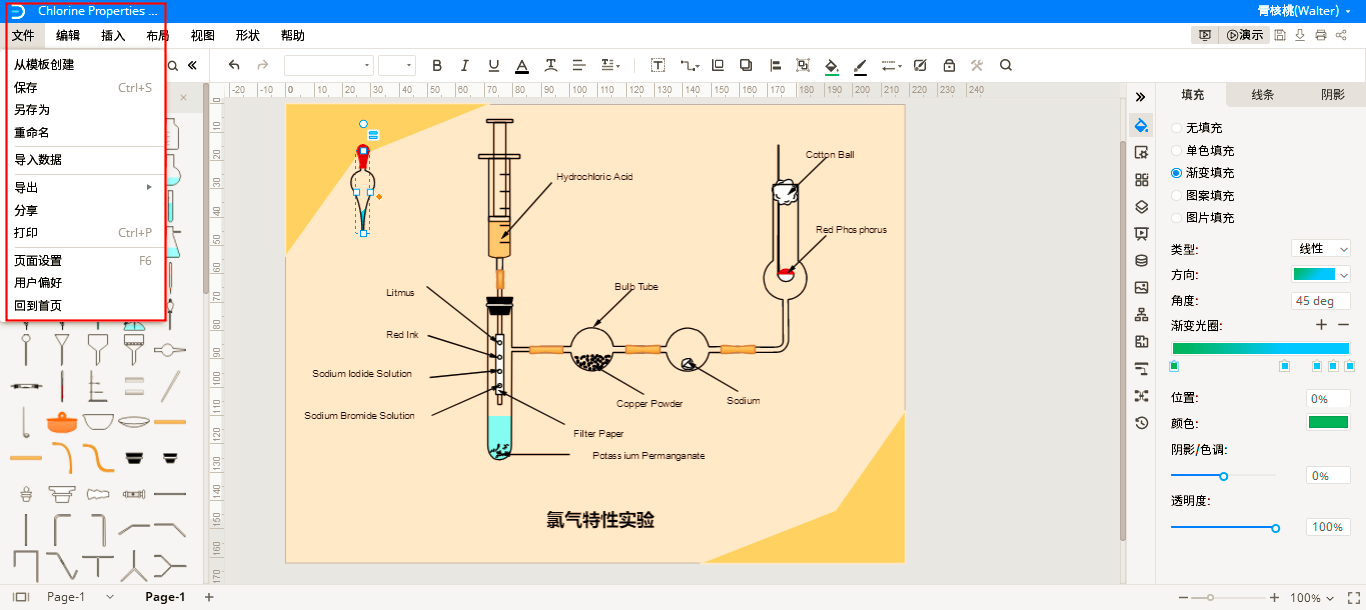1366x610 pixels.
Task: Select the 图片填充 (picture fill) radio option
Action: coord(1176,218)
